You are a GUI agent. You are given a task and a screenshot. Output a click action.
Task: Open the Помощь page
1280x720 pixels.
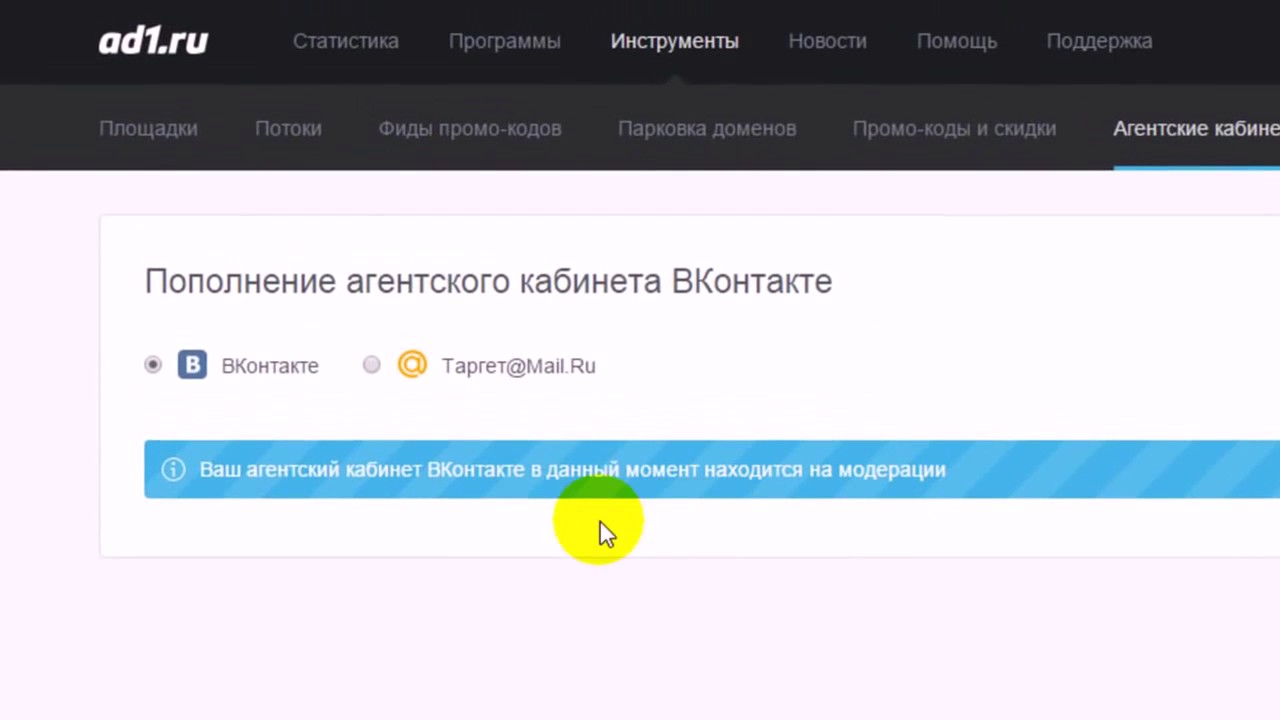pos(957,41)
